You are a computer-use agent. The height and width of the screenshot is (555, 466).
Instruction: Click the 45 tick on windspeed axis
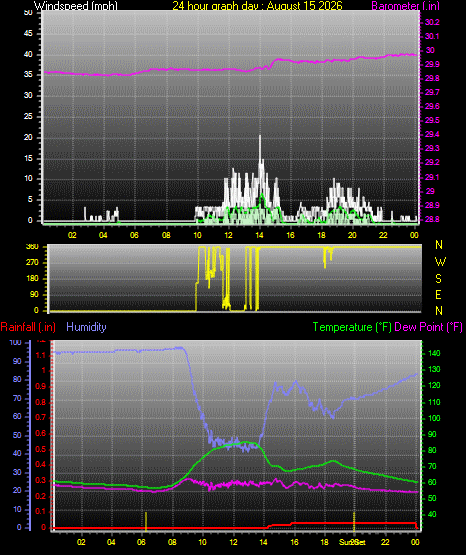click(x=28, y=34)
